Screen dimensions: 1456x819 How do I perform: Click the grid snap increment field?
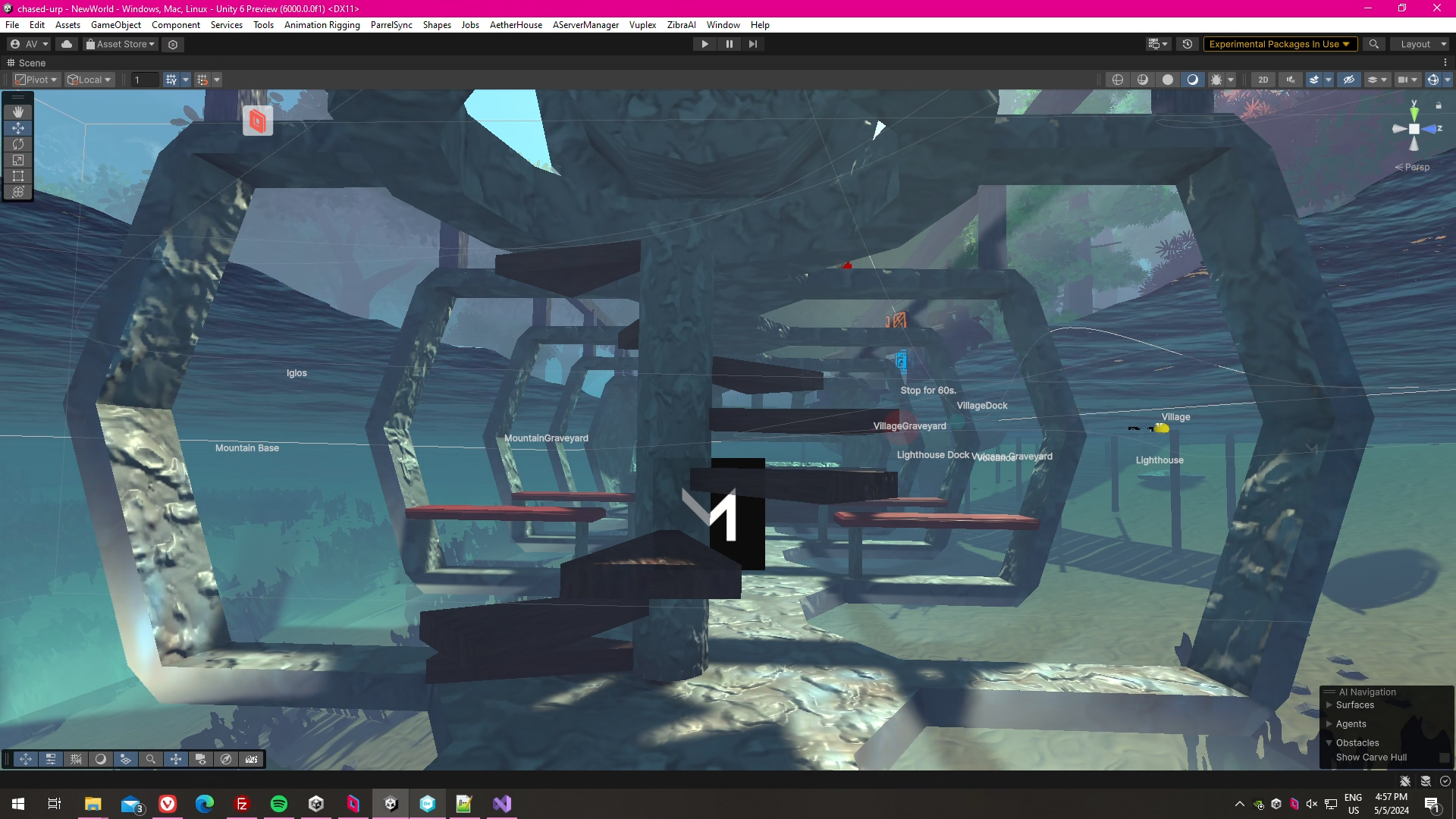(144, 80)
